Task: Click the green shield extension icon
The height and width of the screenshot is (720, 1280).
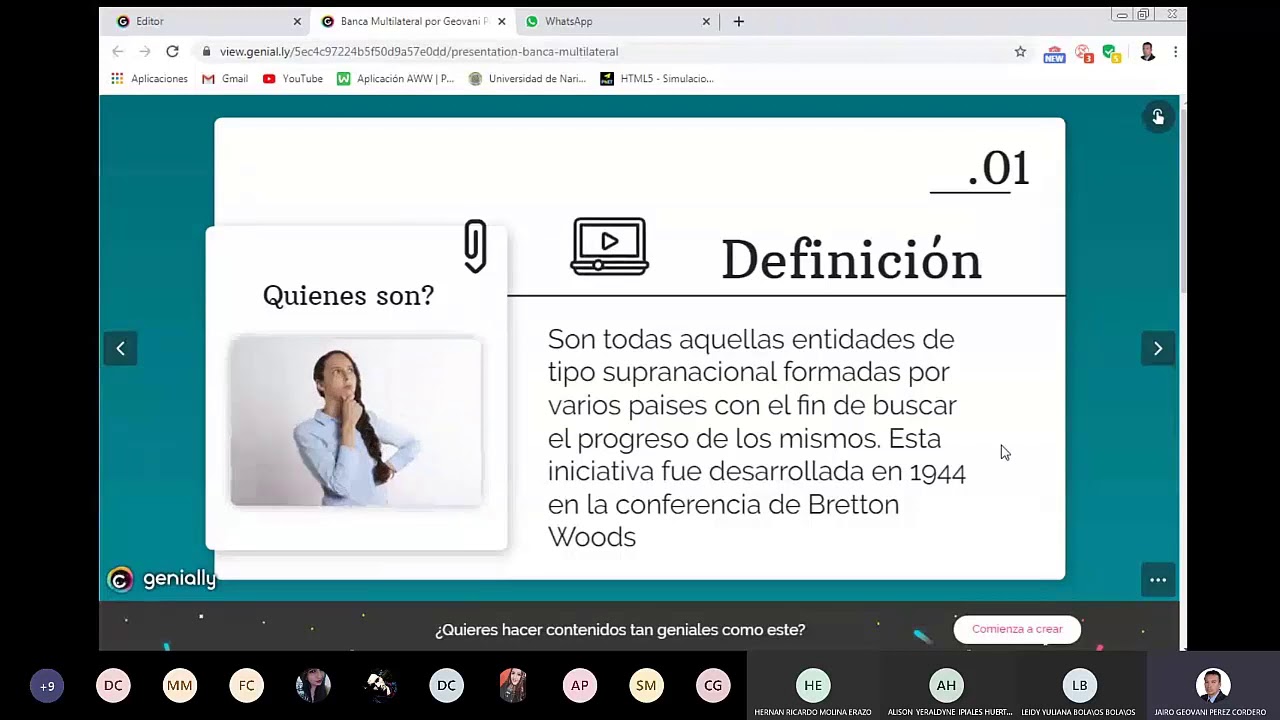Action: (1111, 53)
